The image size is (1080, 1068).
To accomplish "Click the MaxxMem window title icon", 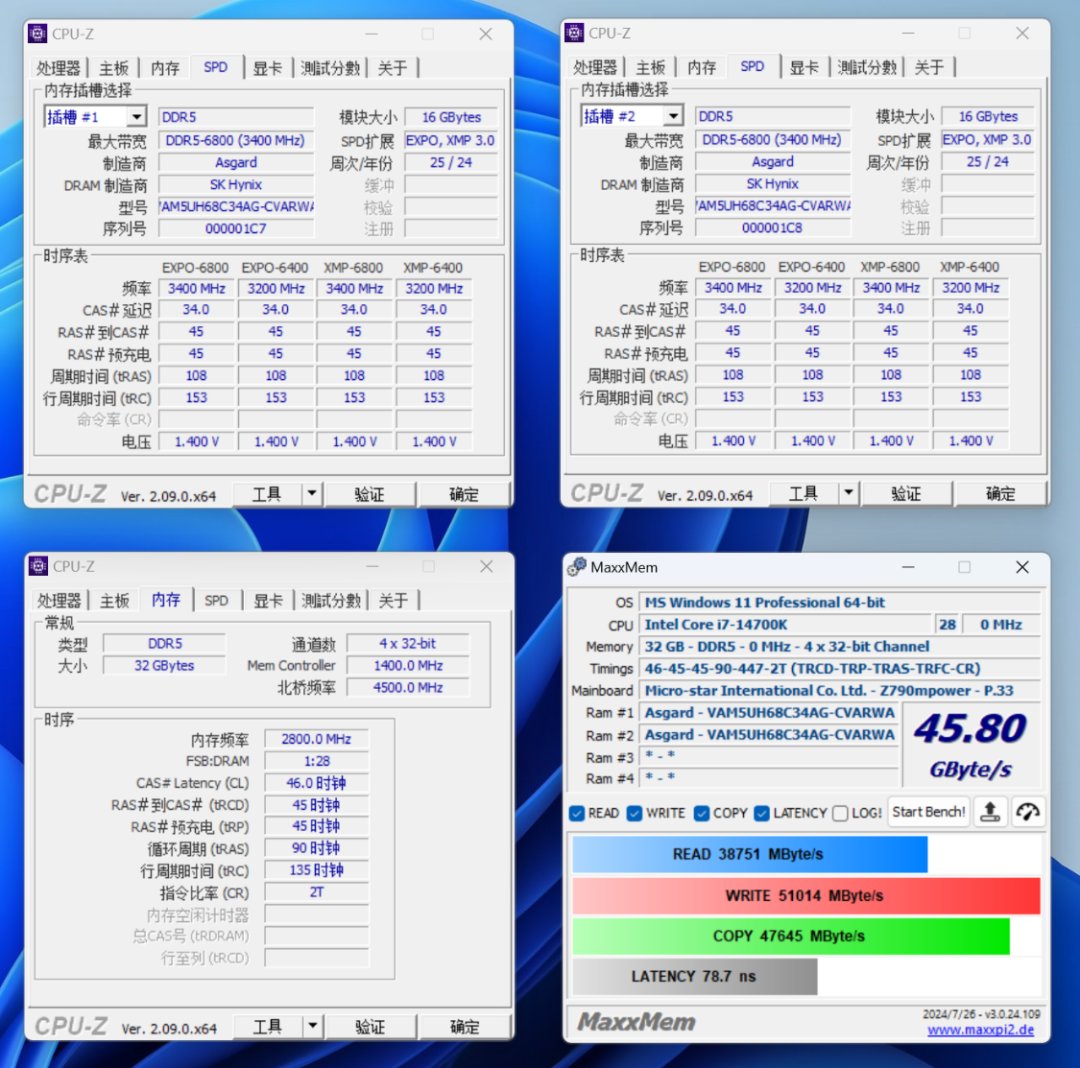I will 576,567.
